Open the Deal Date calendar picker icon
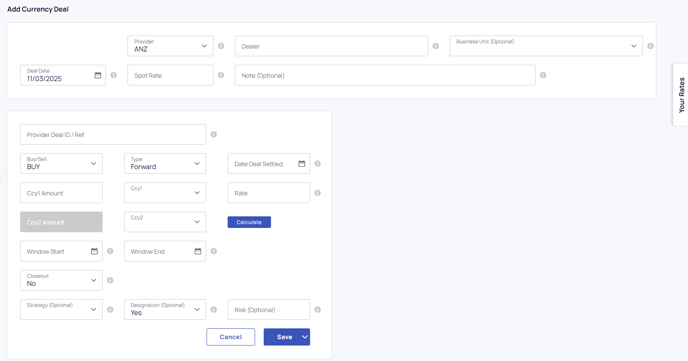This screenshot has width=688, height=361. click(x=97, y=75)
